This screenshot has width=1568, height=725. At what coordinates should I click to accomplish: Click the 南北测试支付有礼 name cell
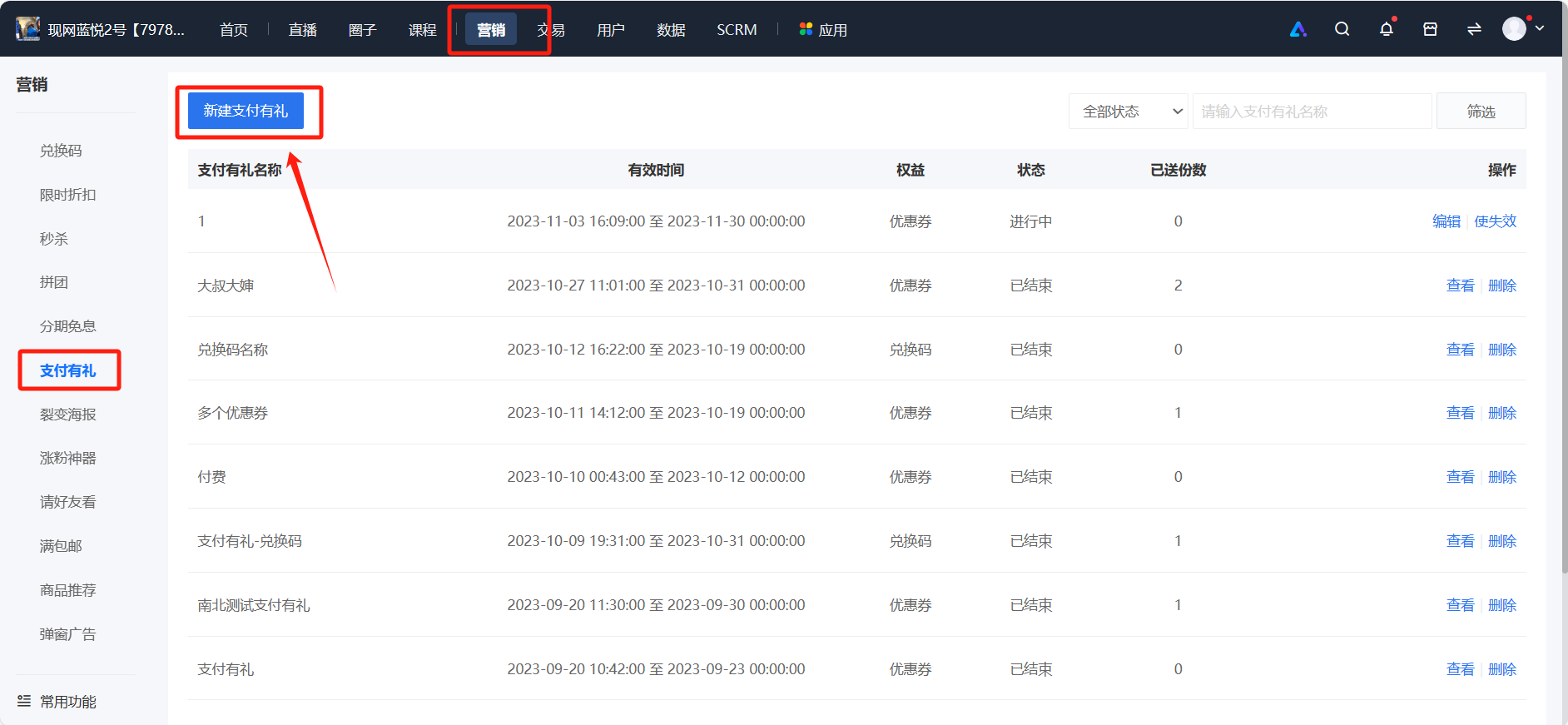(254, 605)
